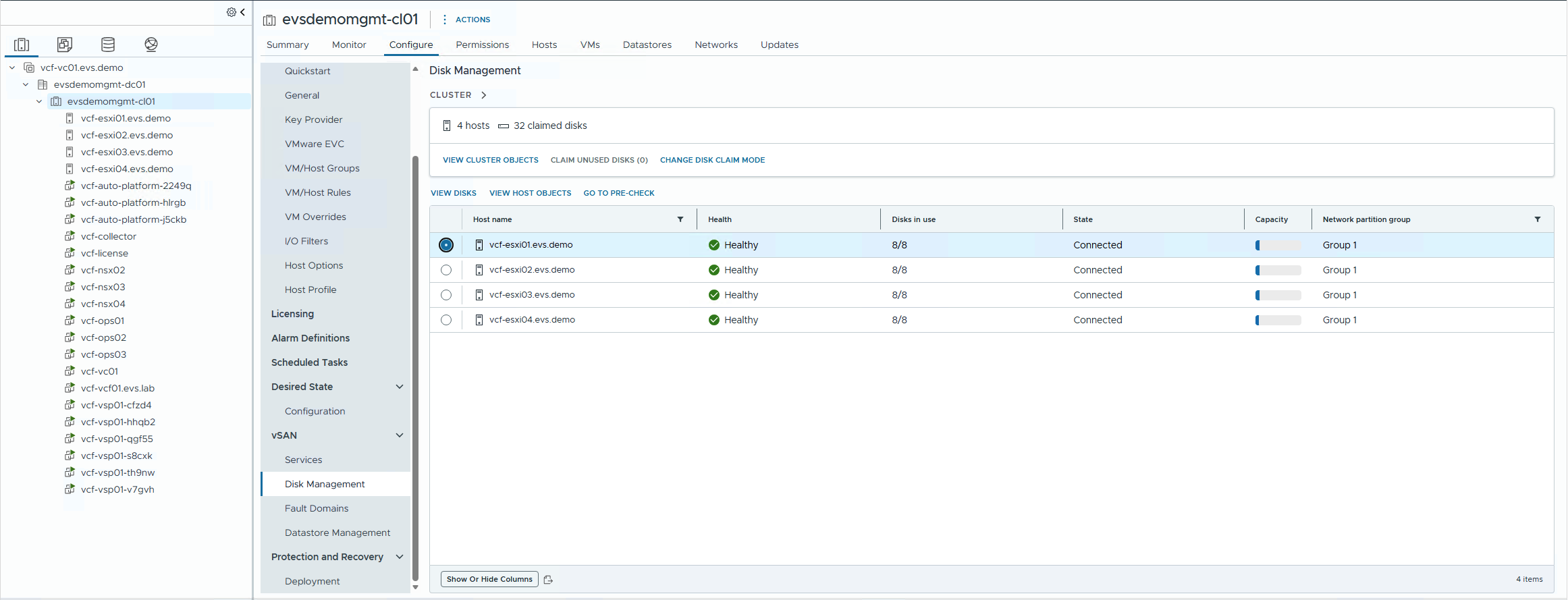Click the capacity bar for vcf-esxi04.evs.demo
Viewport: 1568px width, 600px height.
(x=1278, y=321)
